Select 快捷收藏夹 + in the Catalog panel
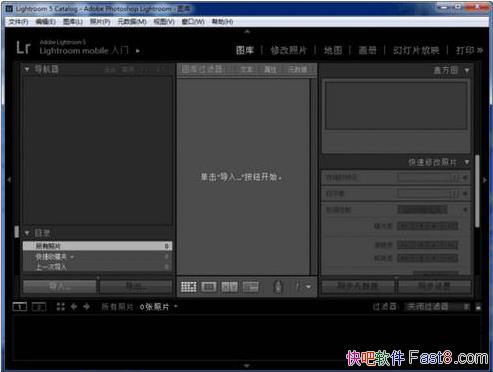 click(x=97, y=257)
